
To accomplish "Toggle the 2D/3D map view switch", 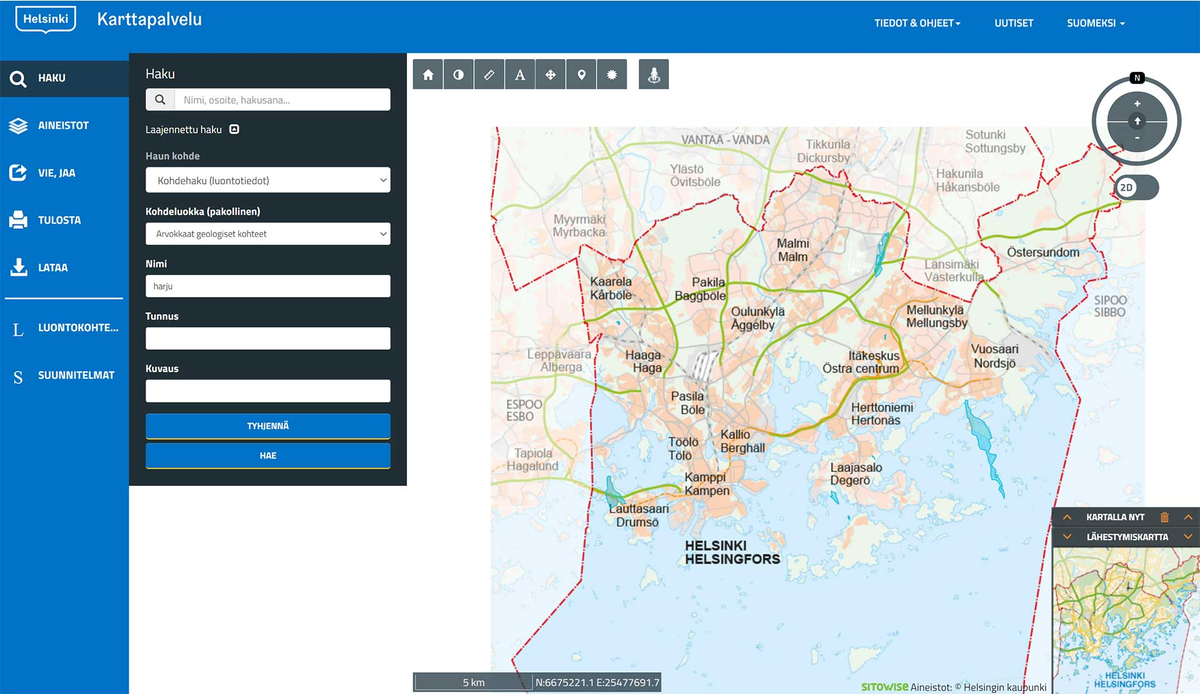I will (1137, 187).
